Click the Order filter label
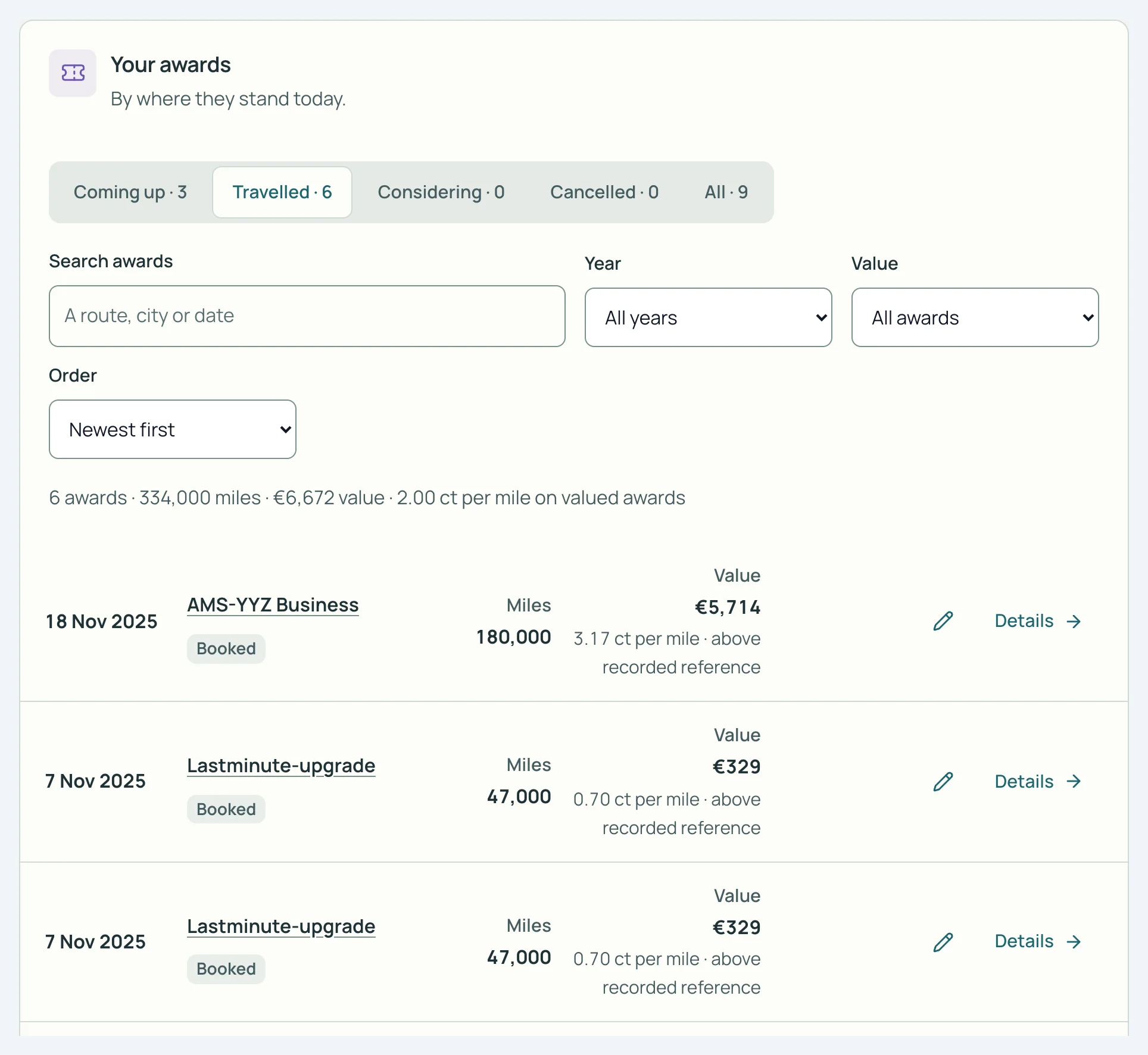 (73, 376)
